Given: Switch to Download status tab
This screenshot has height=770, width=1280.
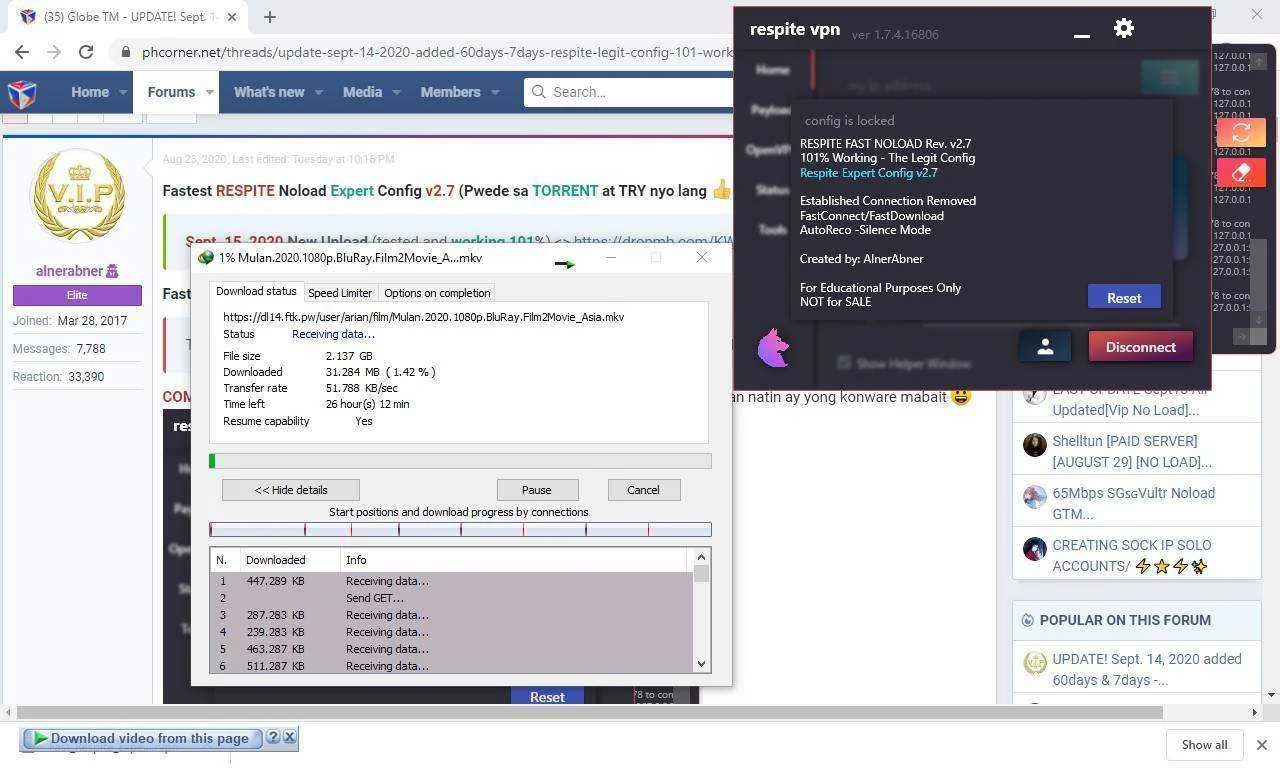Looking at the screenshot, I should [x=256, y=292].
